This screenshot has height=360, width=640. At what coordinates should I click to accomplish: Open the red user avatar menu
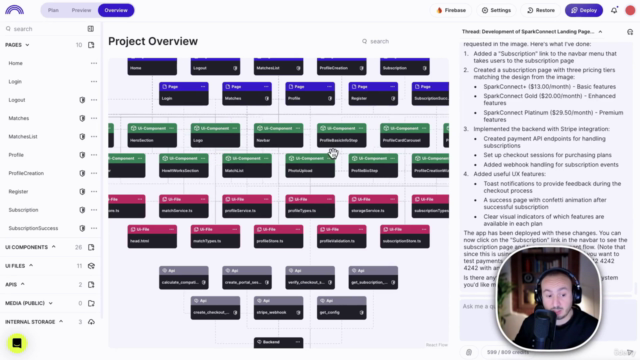click(630, 10)
